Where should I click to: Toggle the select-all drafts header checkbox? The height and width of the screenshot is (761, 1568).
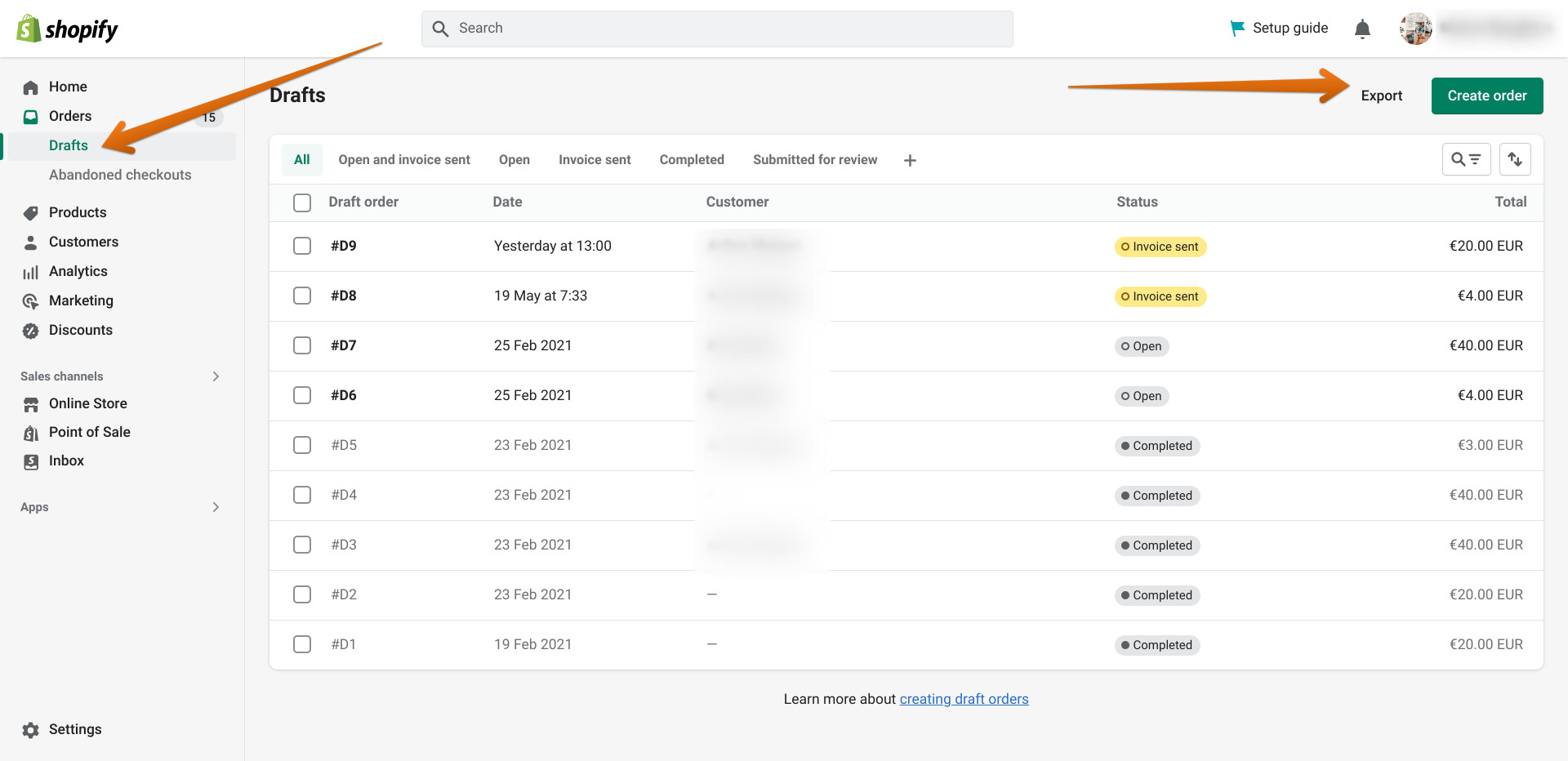302,202
